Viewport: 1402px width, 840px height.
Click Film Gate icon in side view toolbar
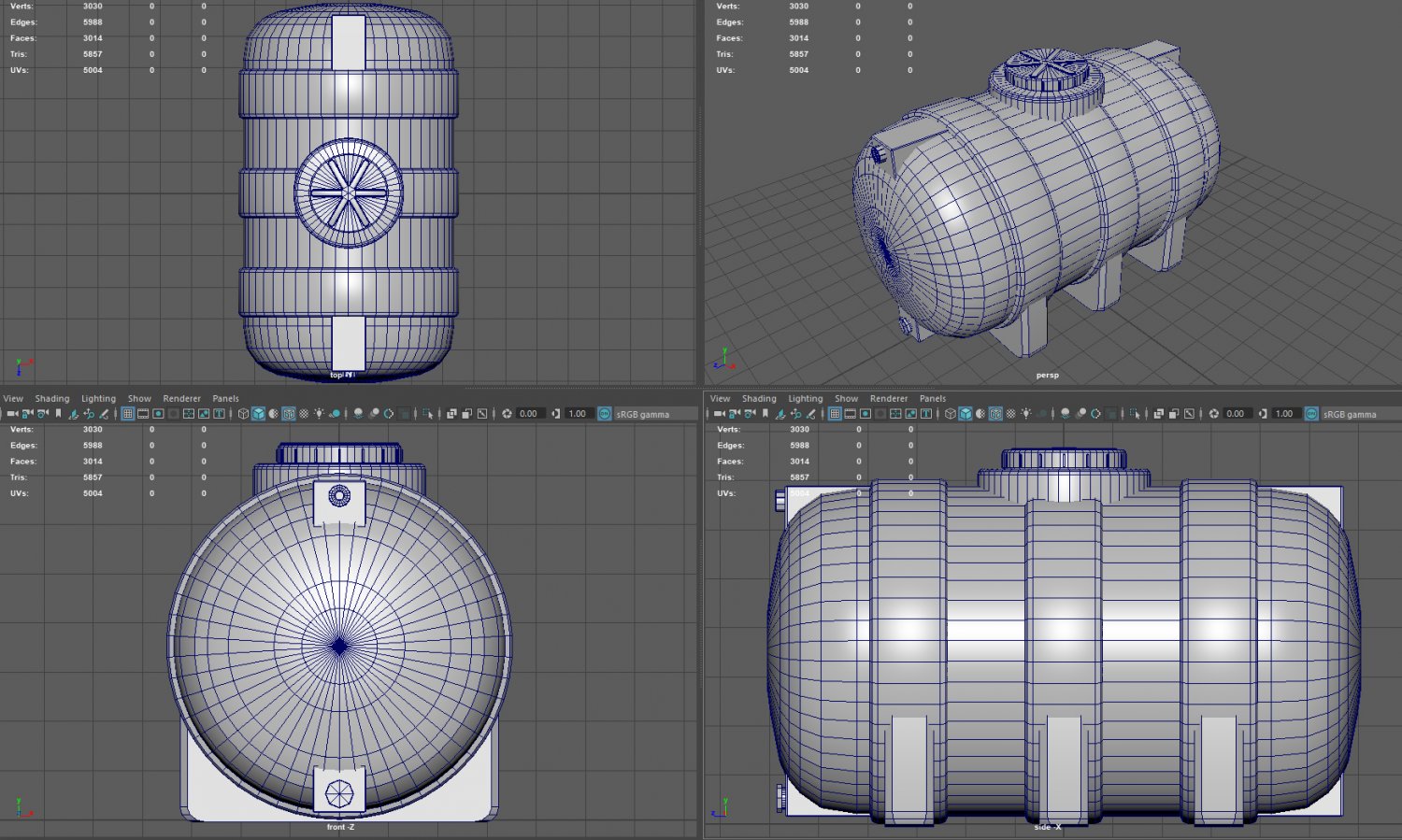[x=850, y=414]
